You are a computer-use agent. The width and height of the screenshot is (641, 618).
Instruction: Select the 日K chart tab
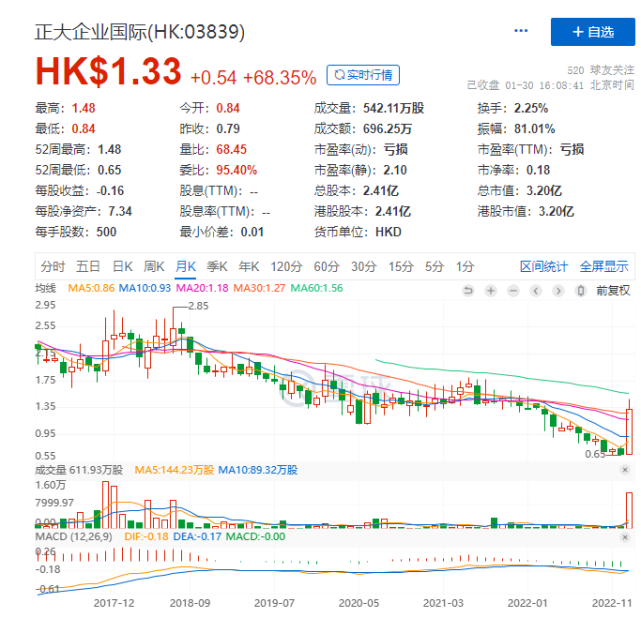122,266
